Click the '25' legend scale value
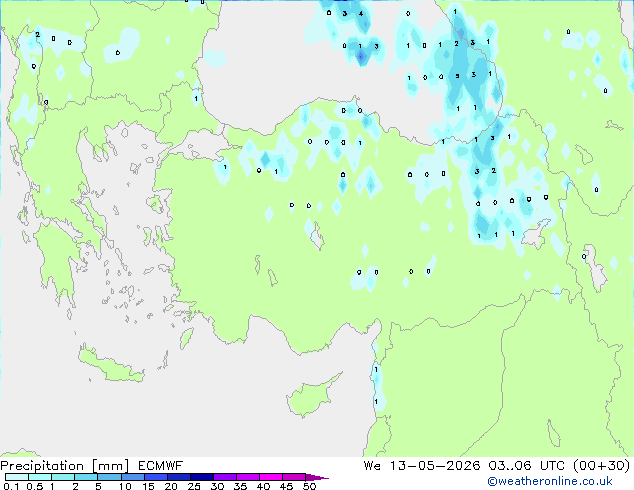The image size is (634, 490). pos(194,486)
